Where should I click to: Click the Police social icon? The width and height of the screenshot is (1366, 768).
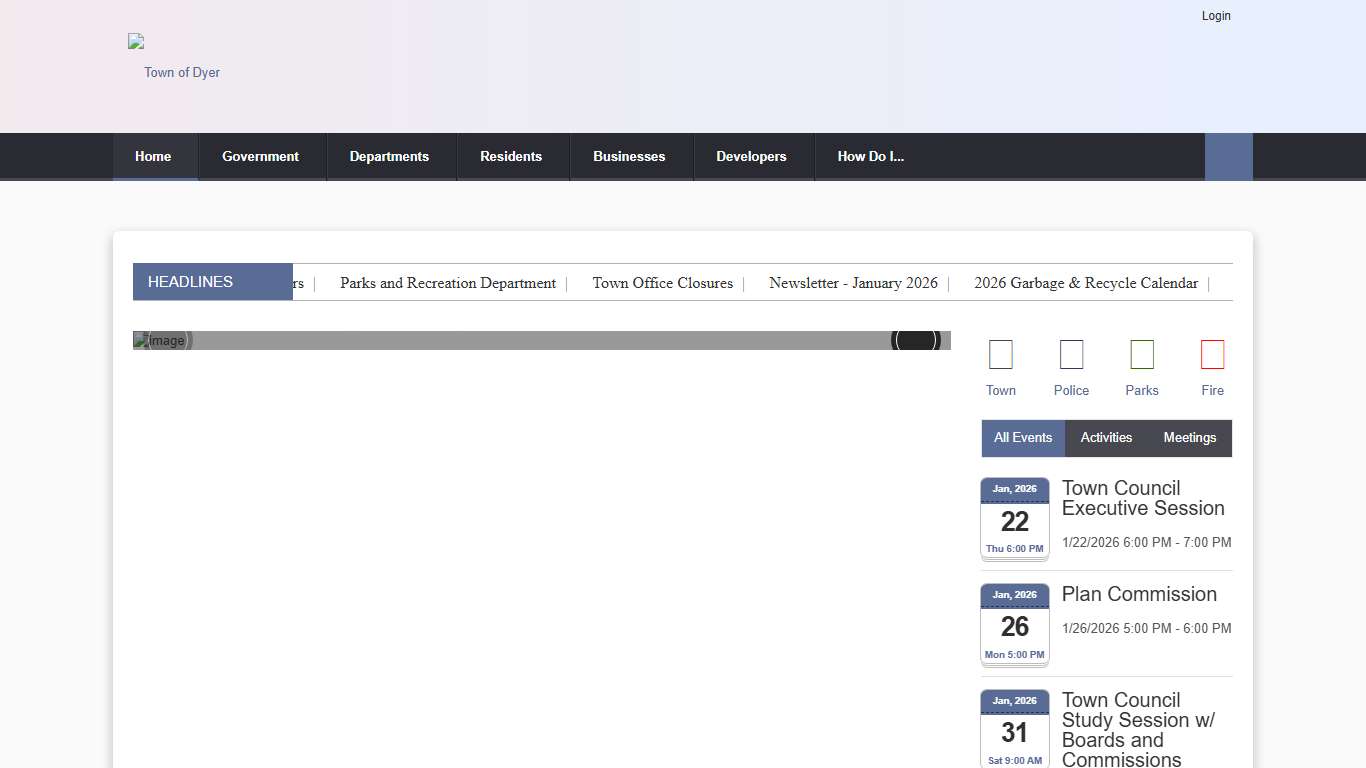pos(1071,355)
